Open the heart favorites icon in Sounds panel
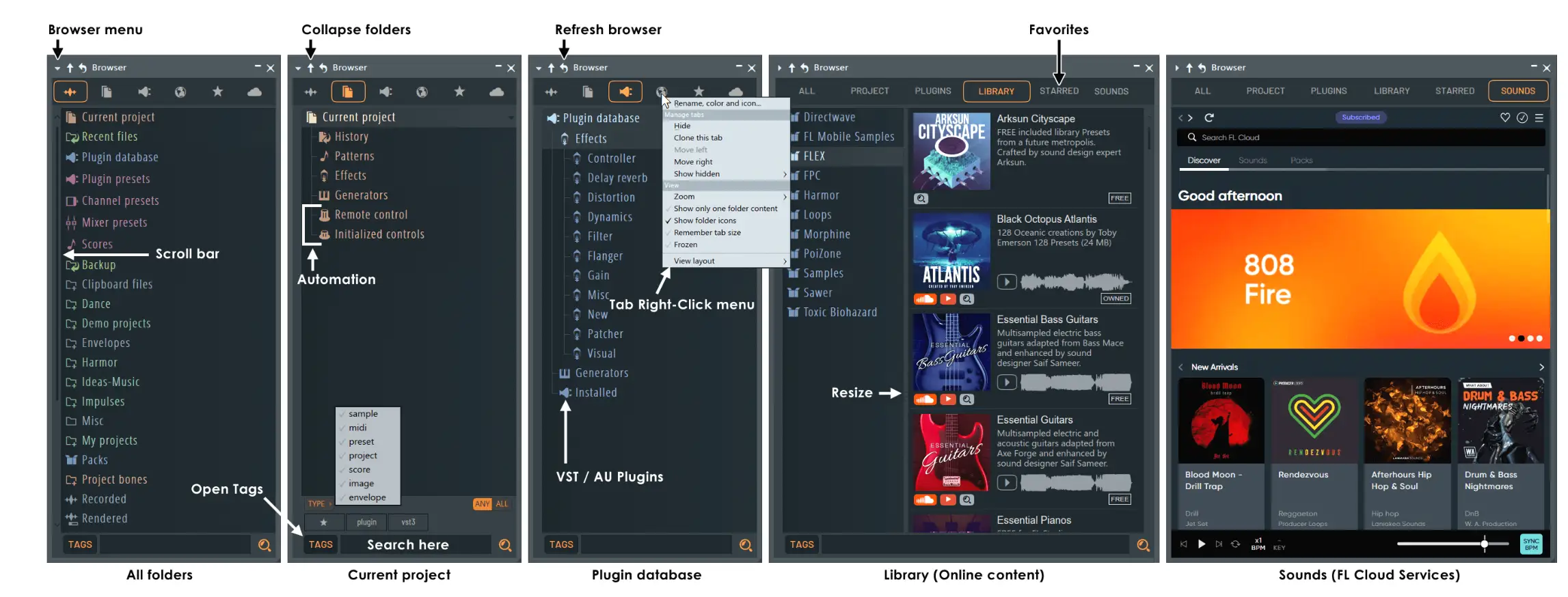The height and width of the screenshot is (597, 1568). coord(1504,117)
